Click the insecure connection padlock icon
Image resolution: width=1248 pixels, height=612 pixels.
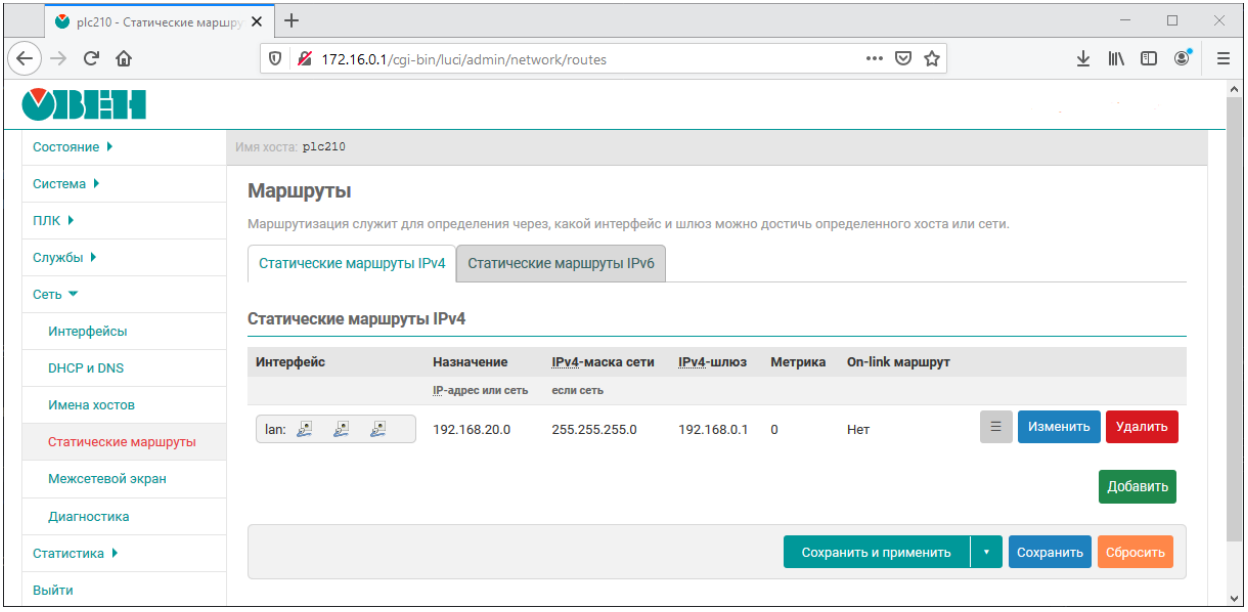pyautogui.click(x=305, y=59)
